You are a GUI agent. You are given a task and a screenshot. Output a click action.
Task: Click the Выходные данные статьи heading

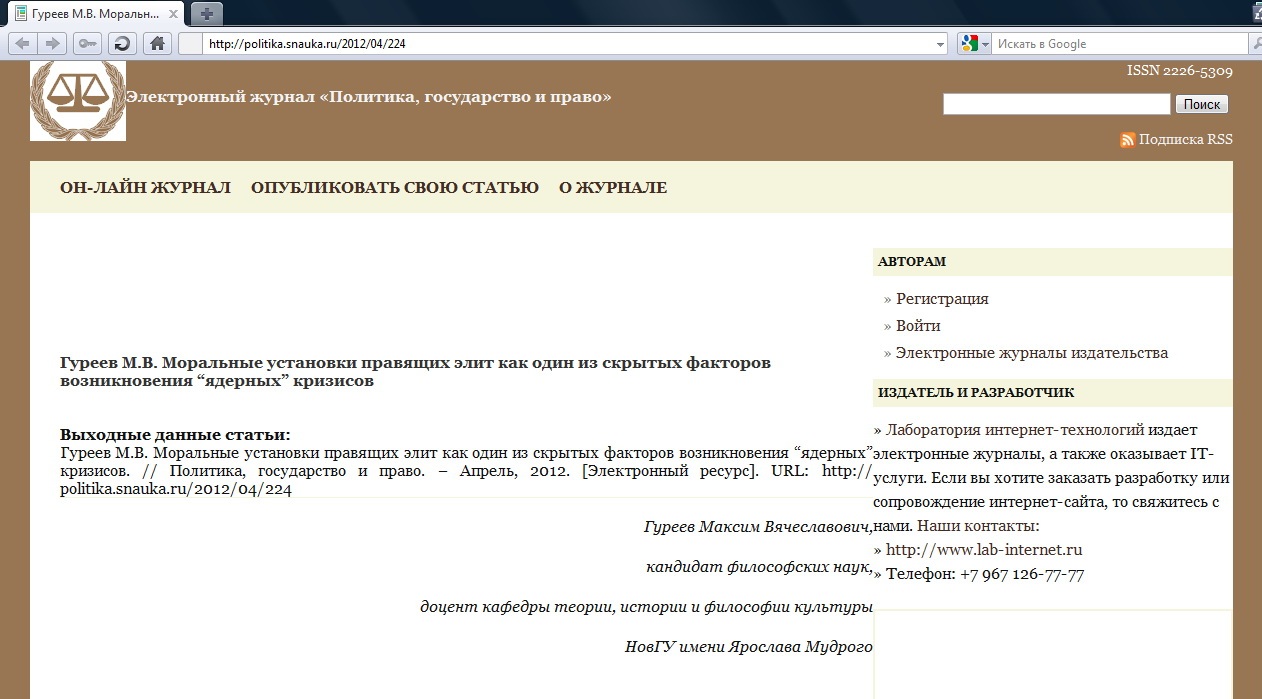click(175, 435)
